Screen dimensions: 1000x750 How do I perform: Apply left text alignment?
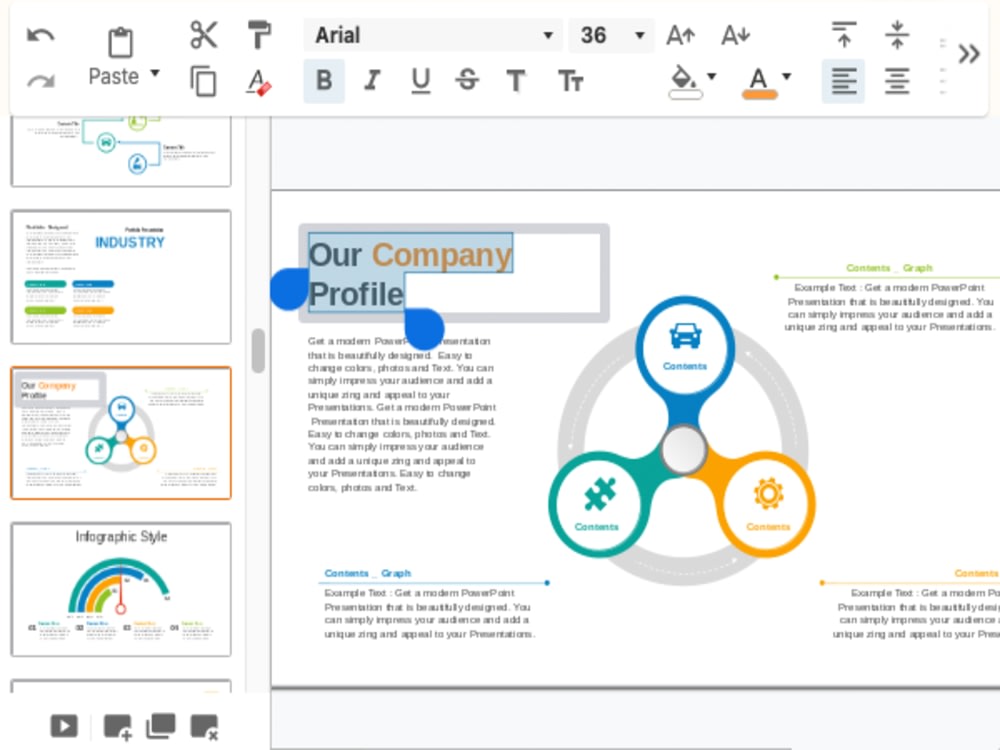843,81
